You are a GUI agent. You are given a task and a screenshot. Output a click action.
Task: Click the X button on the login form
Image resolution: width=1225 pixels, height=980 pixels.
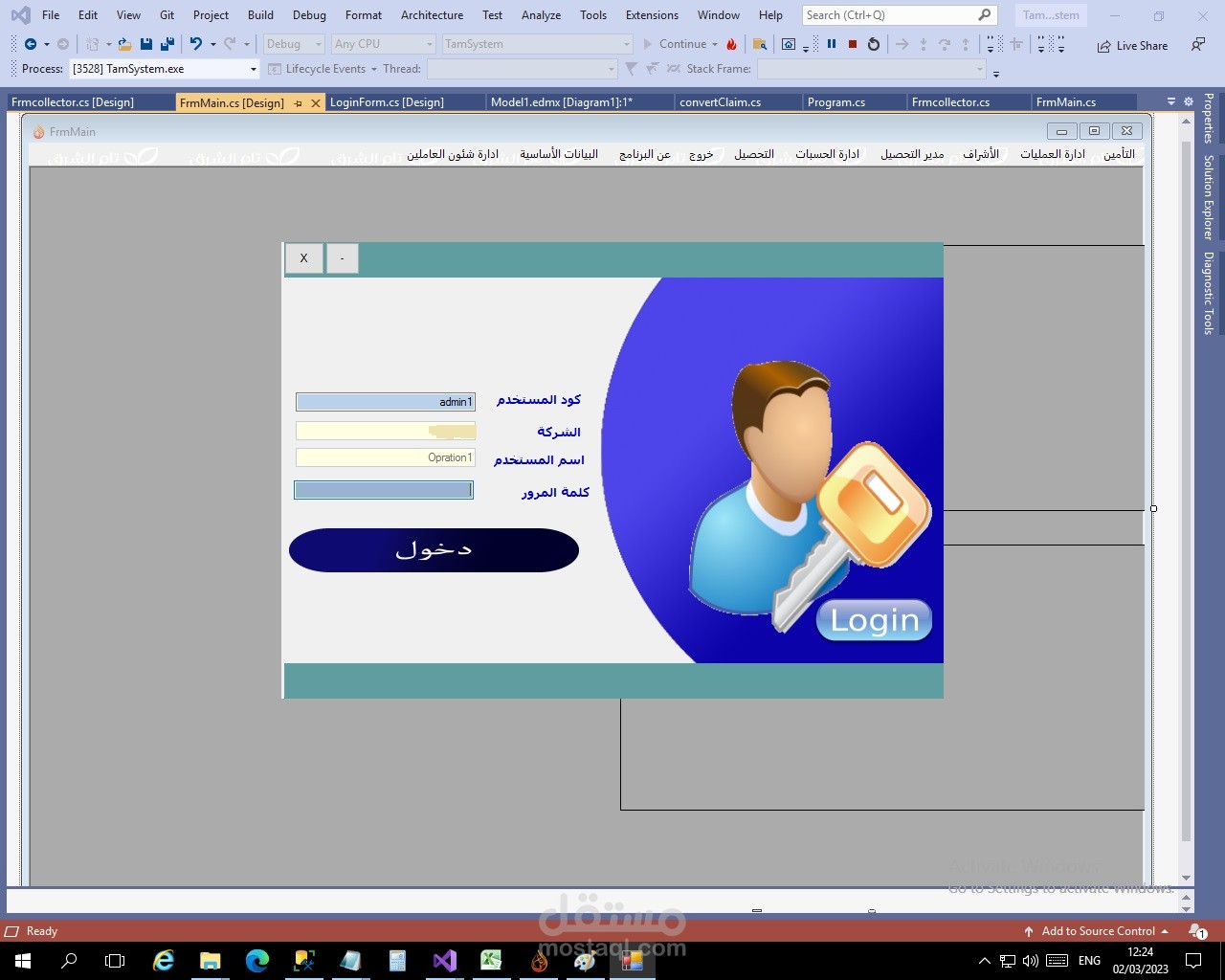tap(304, 258)
